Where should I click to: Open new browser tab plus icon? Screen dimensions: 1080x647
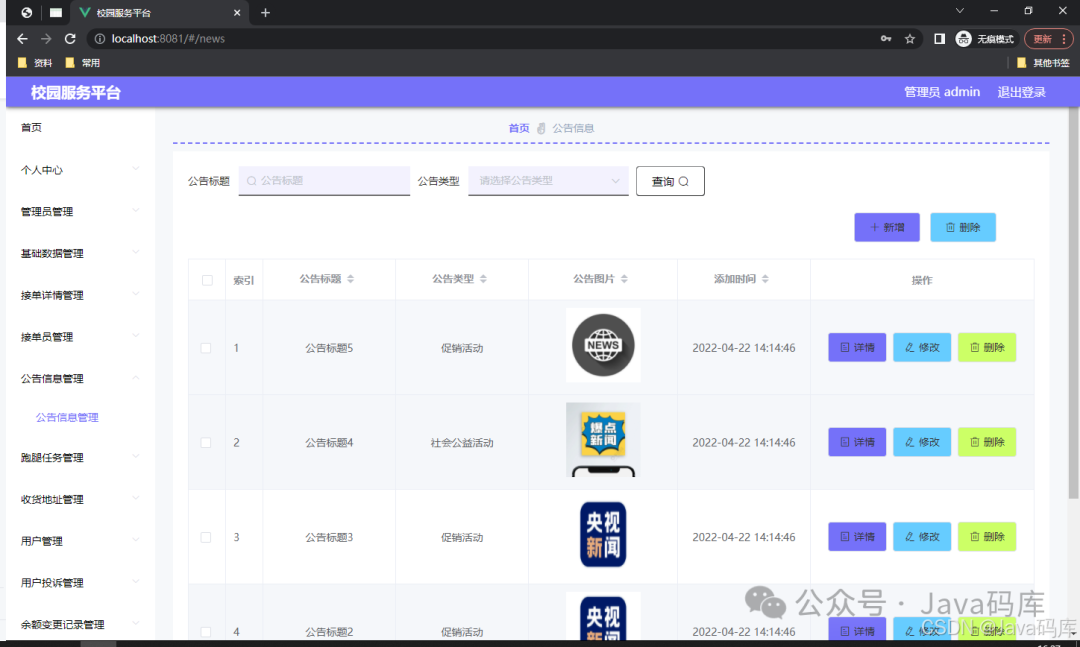click(x=265, y=13)
